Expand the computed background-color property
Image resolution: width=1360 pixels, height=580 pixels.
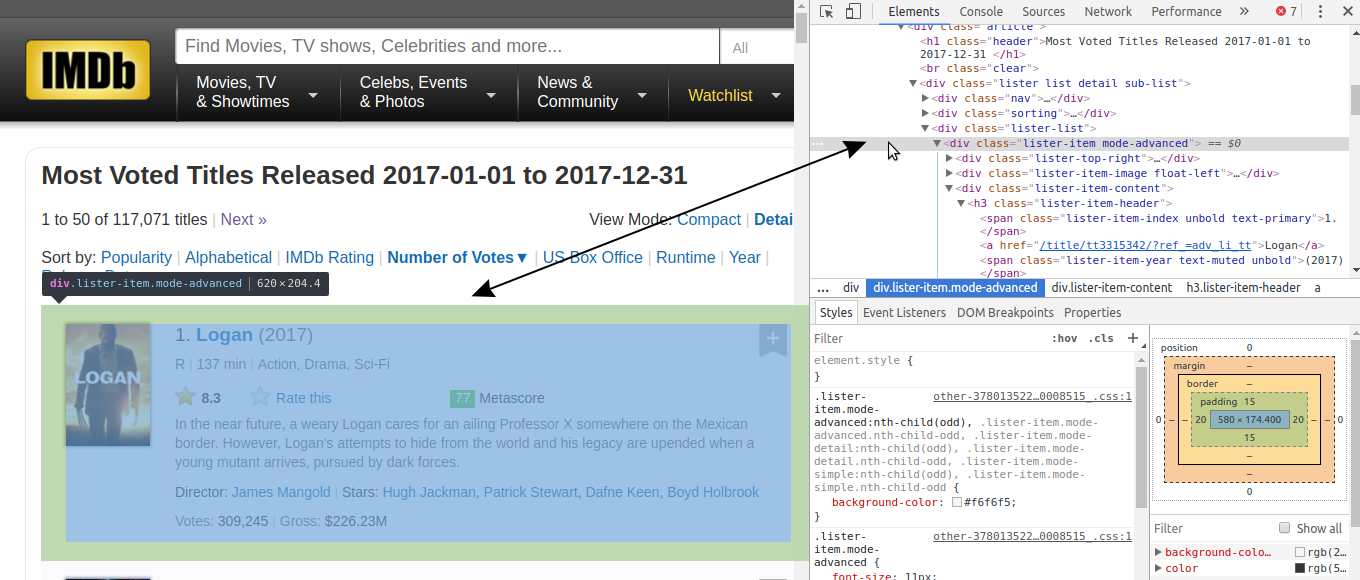(x=1159, y=552)
